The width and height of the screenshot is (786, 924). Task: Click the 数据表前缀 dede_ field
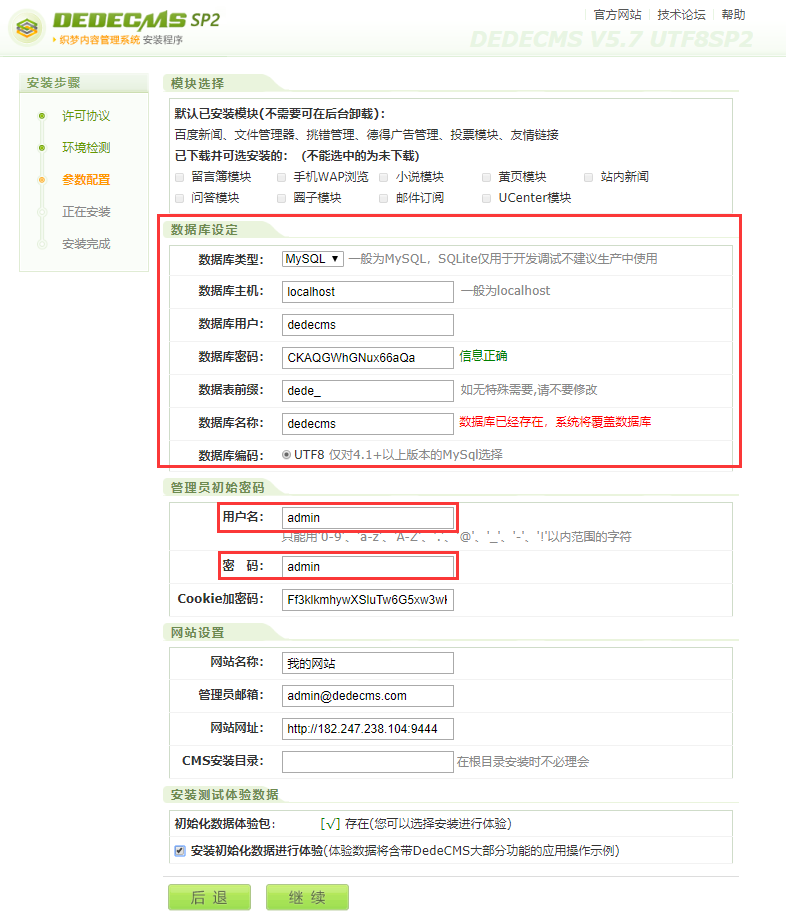[x=368, y=391]
